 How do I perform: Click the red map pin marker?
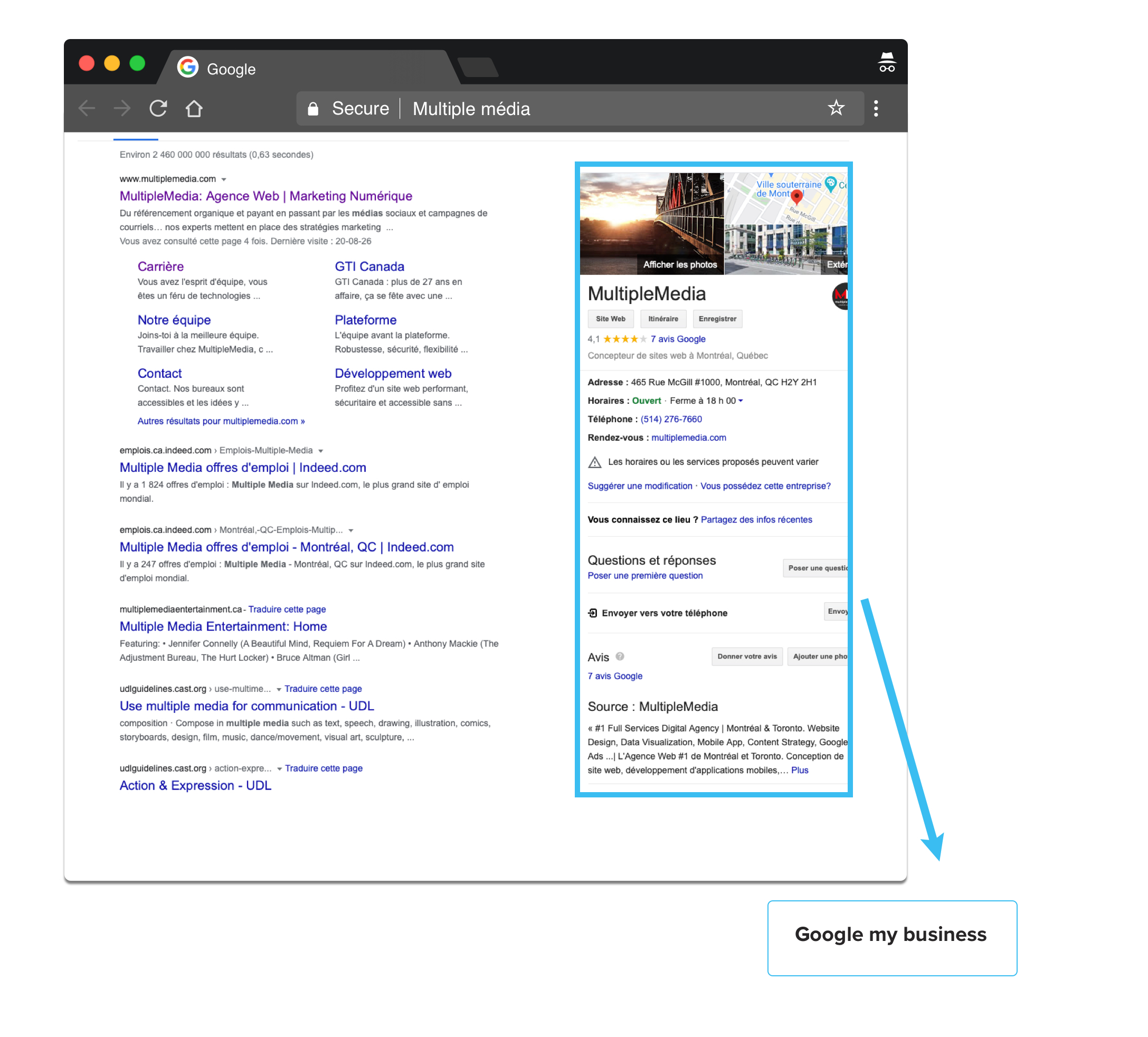(x=796, y=197)
